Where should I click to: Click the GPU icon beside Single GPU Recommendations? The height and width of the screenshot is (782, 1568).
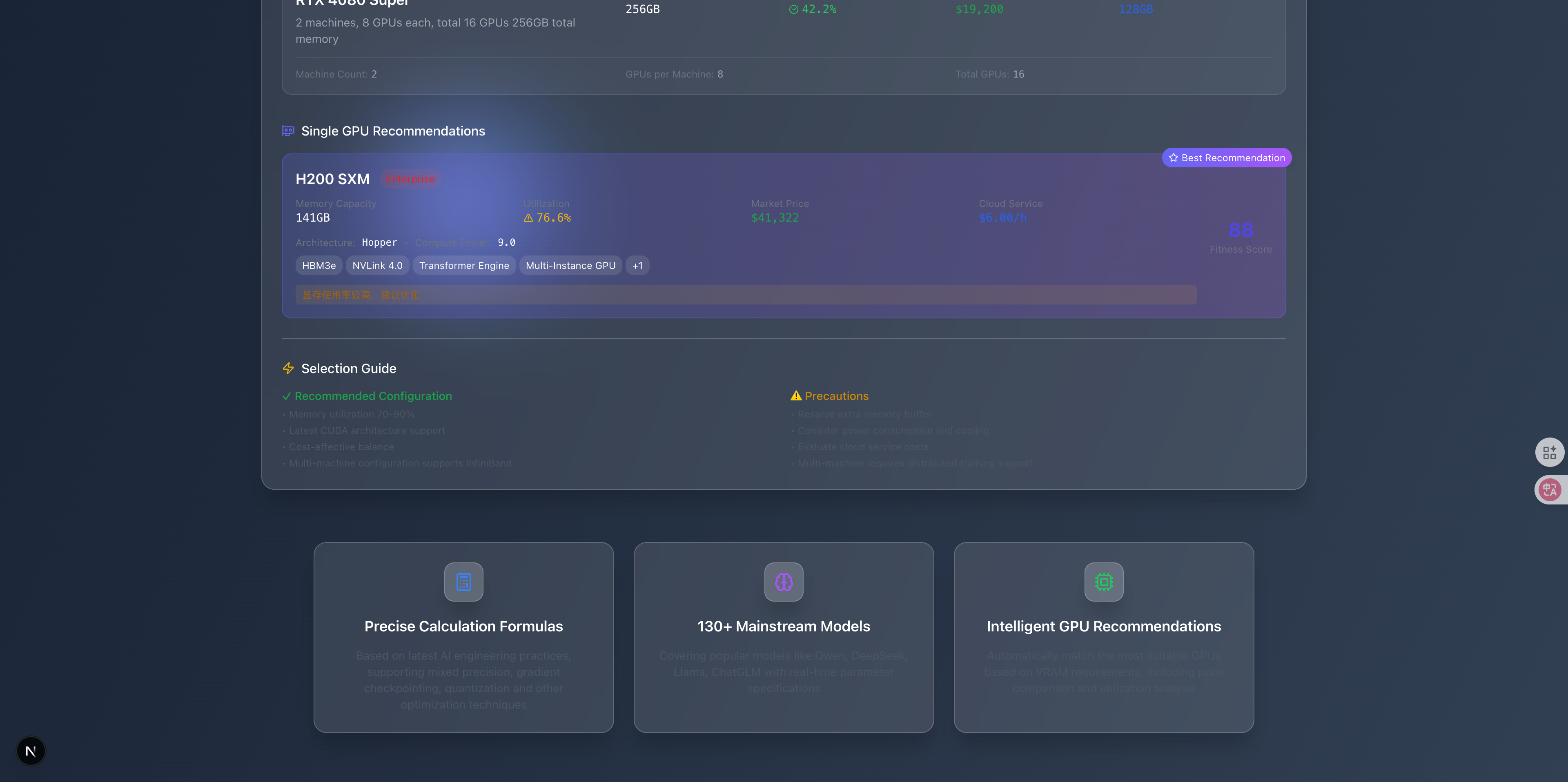[288, 131]
